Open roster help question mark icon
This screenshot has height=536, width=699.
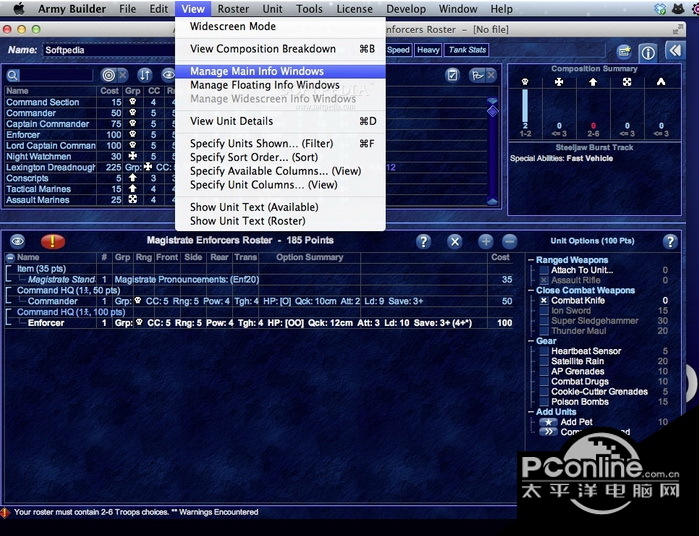coord(423,241)
